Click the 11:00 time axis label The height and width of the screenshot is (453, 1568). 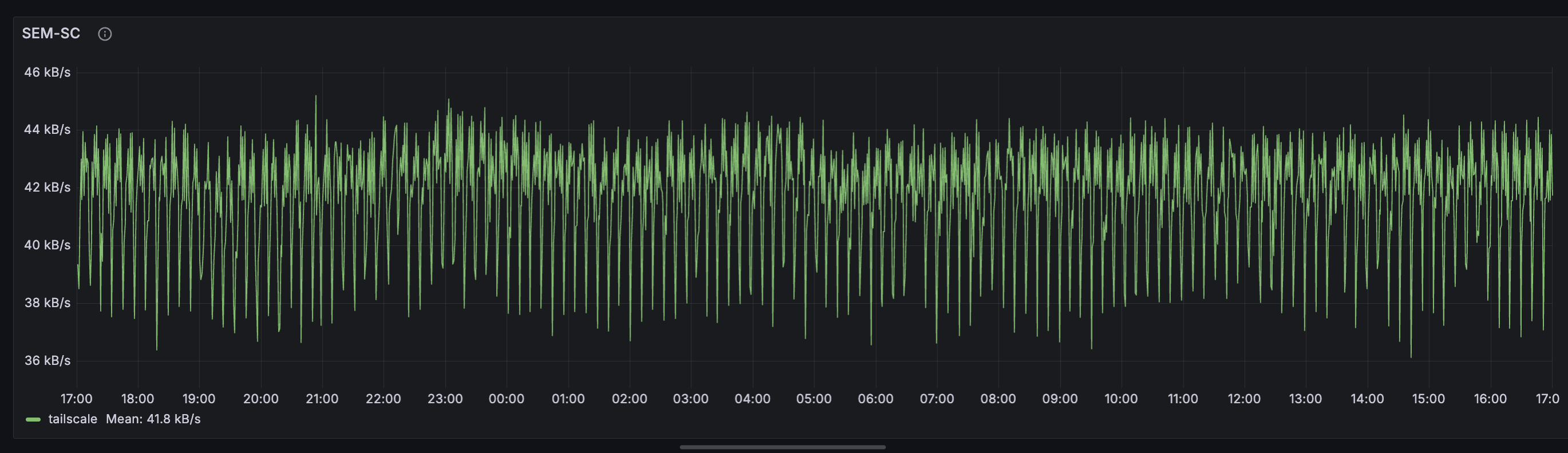(1183, 399)
